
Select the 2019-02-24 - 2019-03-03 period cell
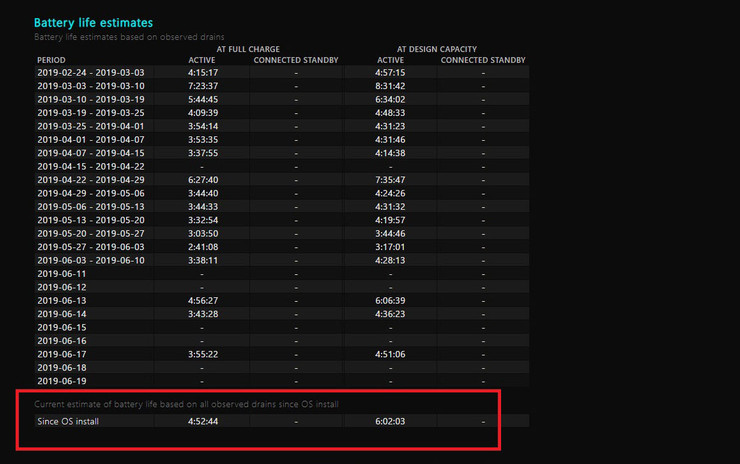click(90, 73)
